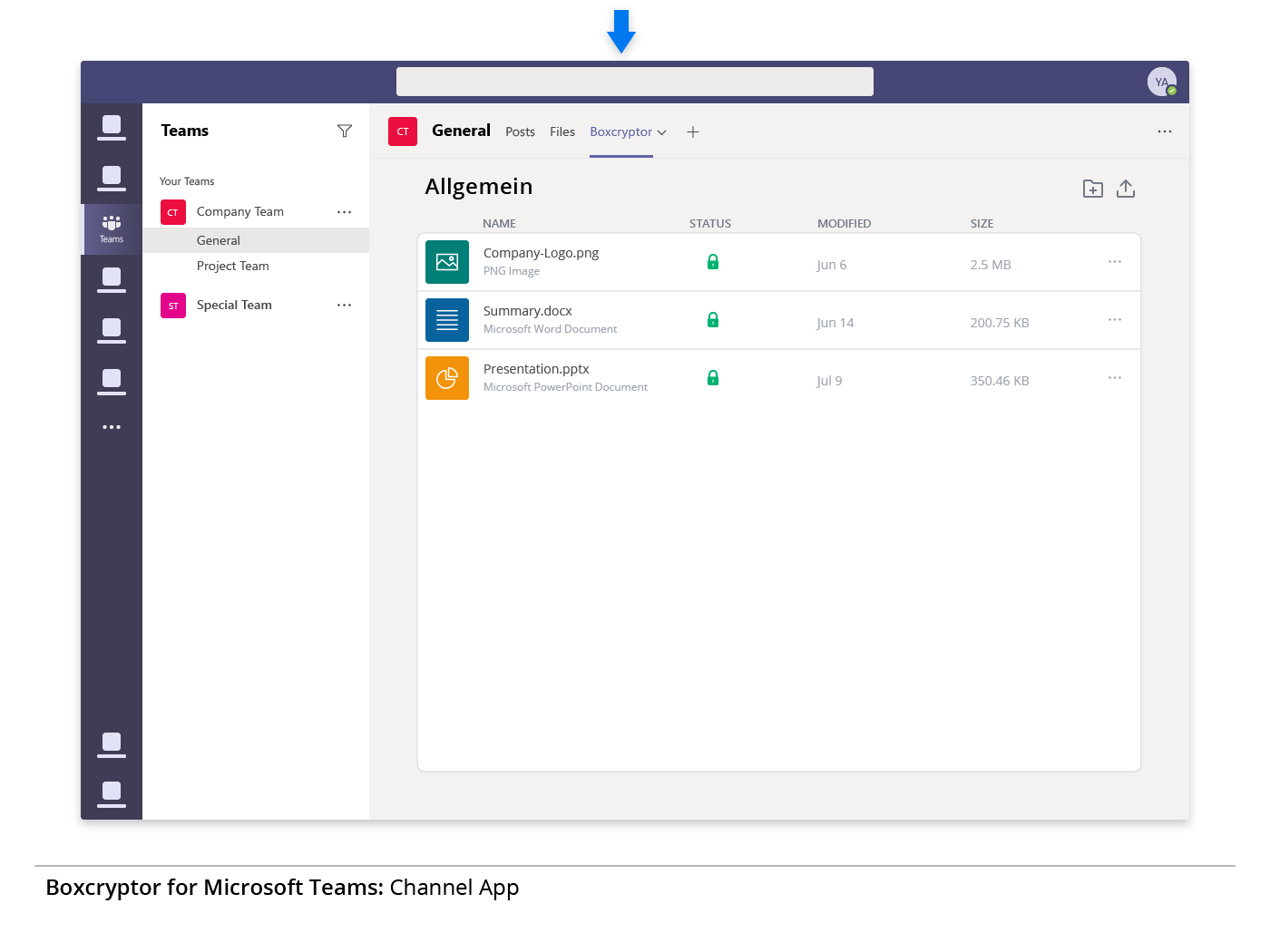Screen dimensions: 1270x952
Task: Open the Teams icon in left rail
Action: (112, 229)
